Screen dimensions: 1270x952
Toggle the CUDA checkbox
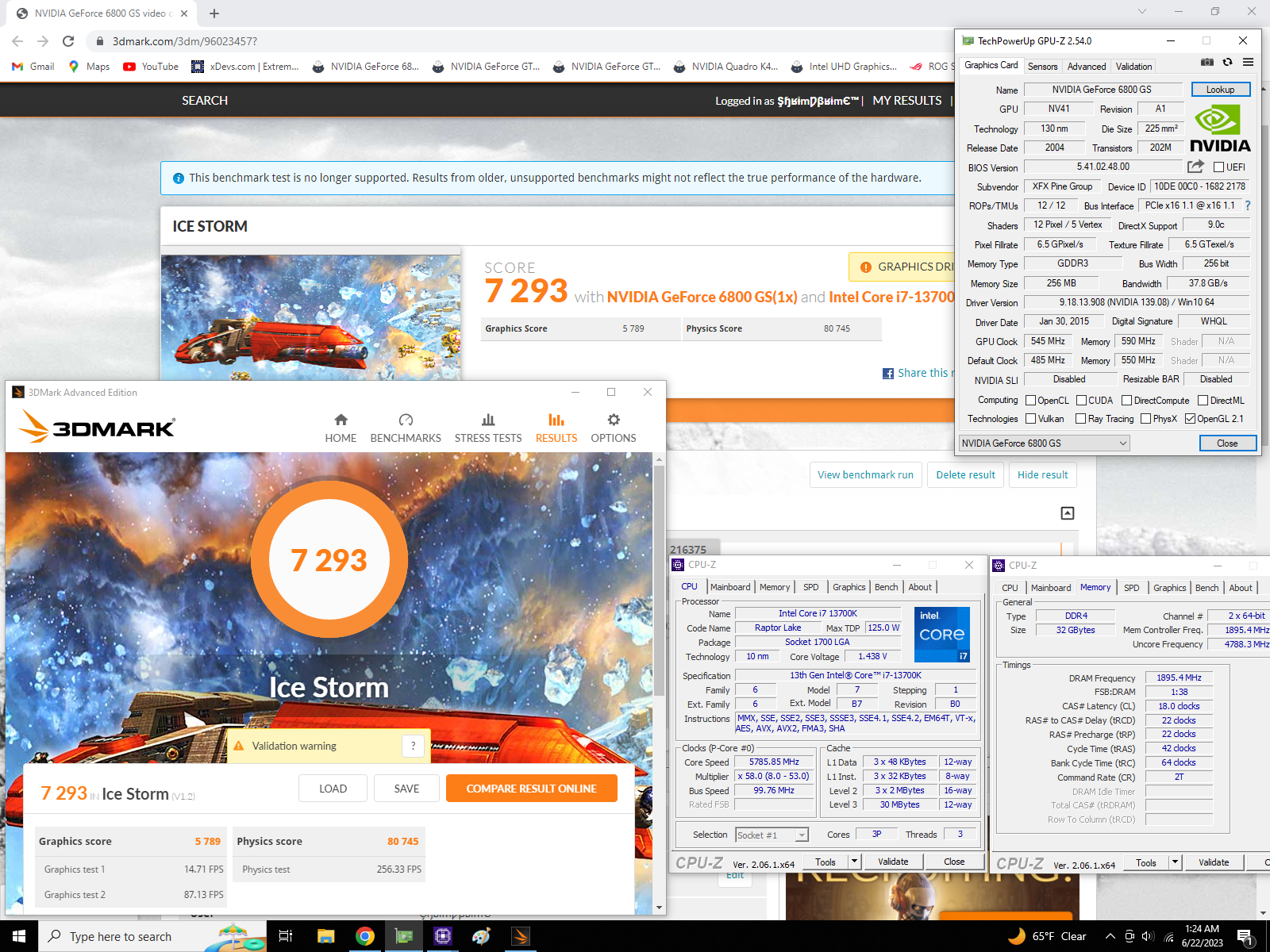coord(1081,401)
